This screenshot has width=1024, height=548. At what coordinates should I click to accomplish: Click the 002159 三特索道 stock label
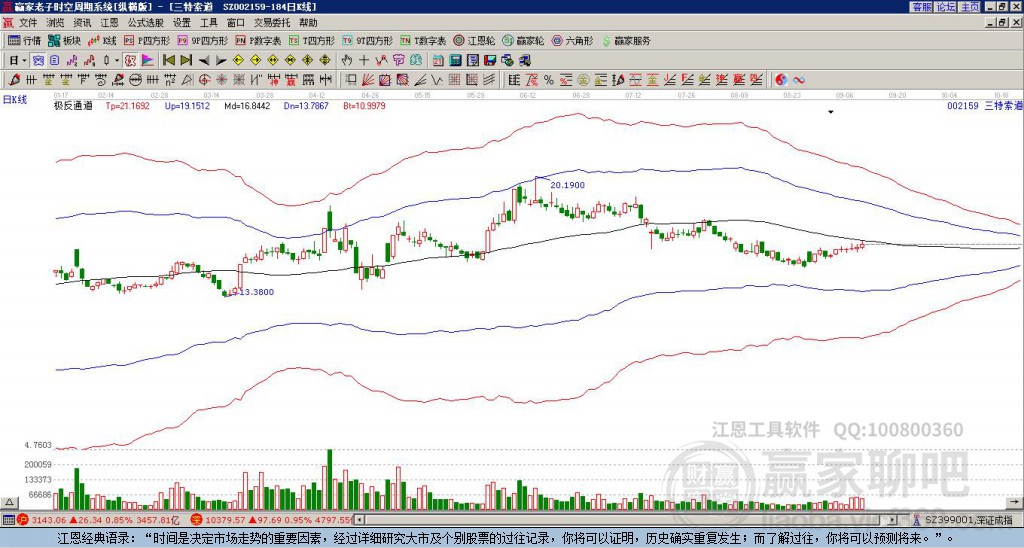(x=983, y=106)
